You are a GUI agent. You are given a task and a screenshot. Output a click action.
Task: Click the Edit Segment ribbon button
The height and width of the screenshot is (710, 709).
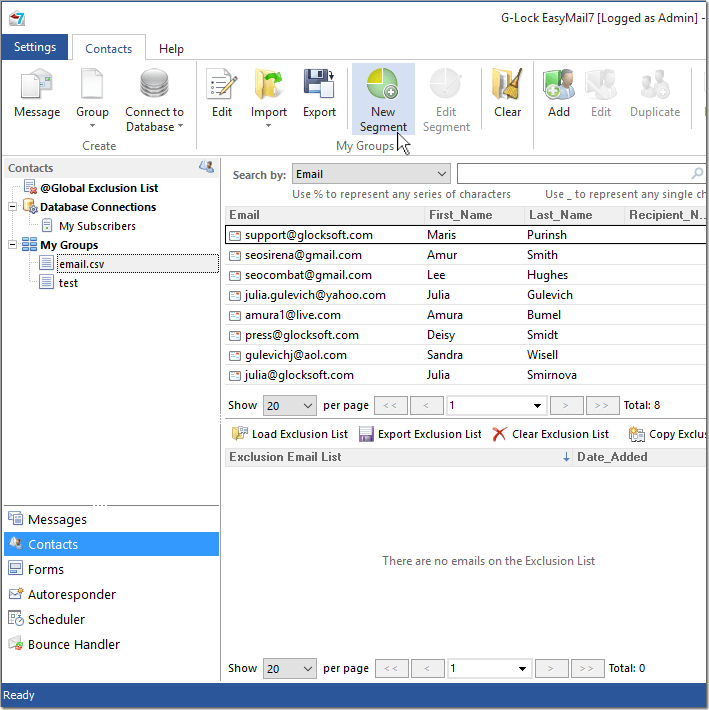[x=446, y=100]
